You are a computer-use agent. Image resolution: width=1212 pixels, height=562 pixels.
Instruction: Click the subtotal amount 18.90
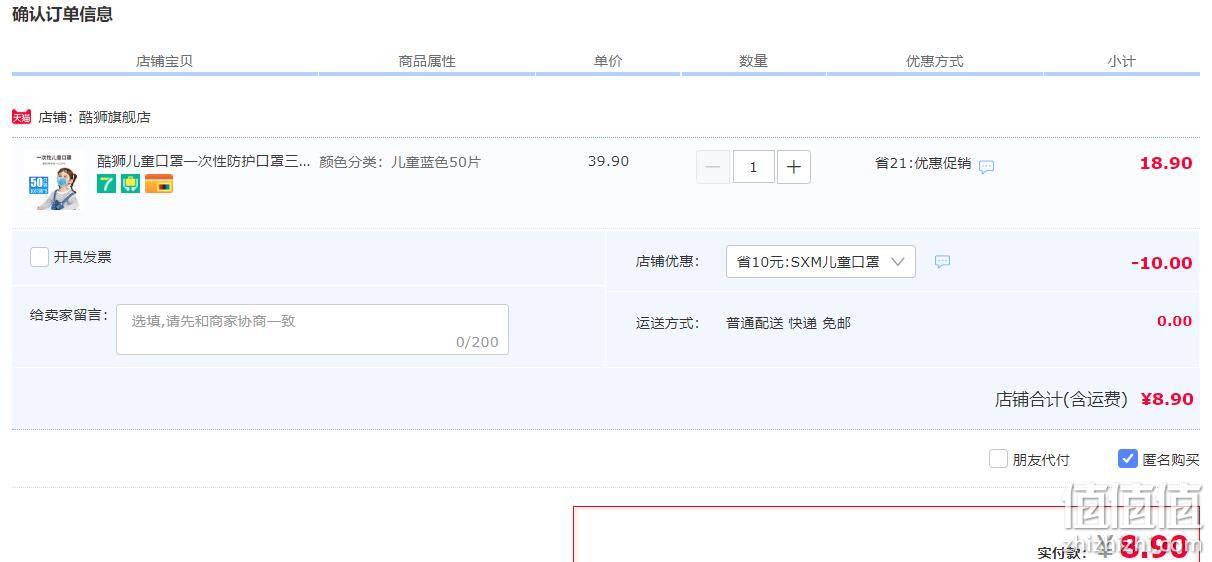coord(1166,163)
